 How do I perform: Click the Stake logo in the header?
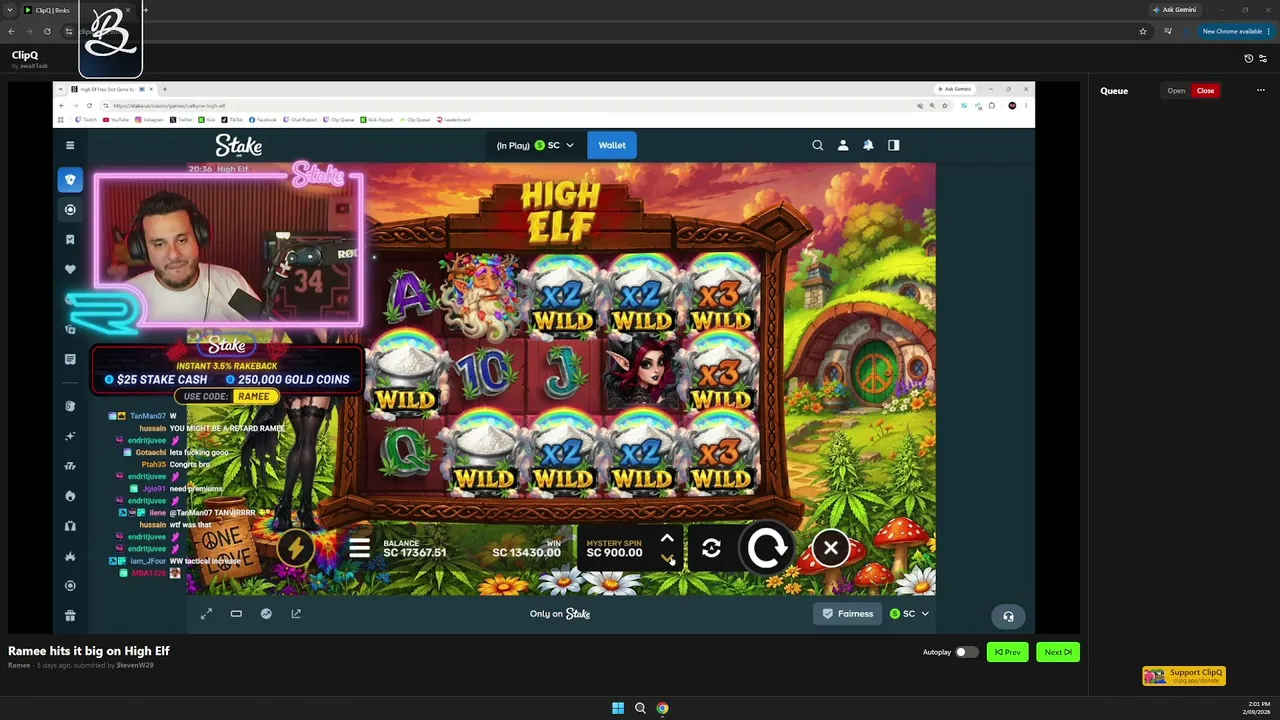pyautogui.click(x=238, y=146)
